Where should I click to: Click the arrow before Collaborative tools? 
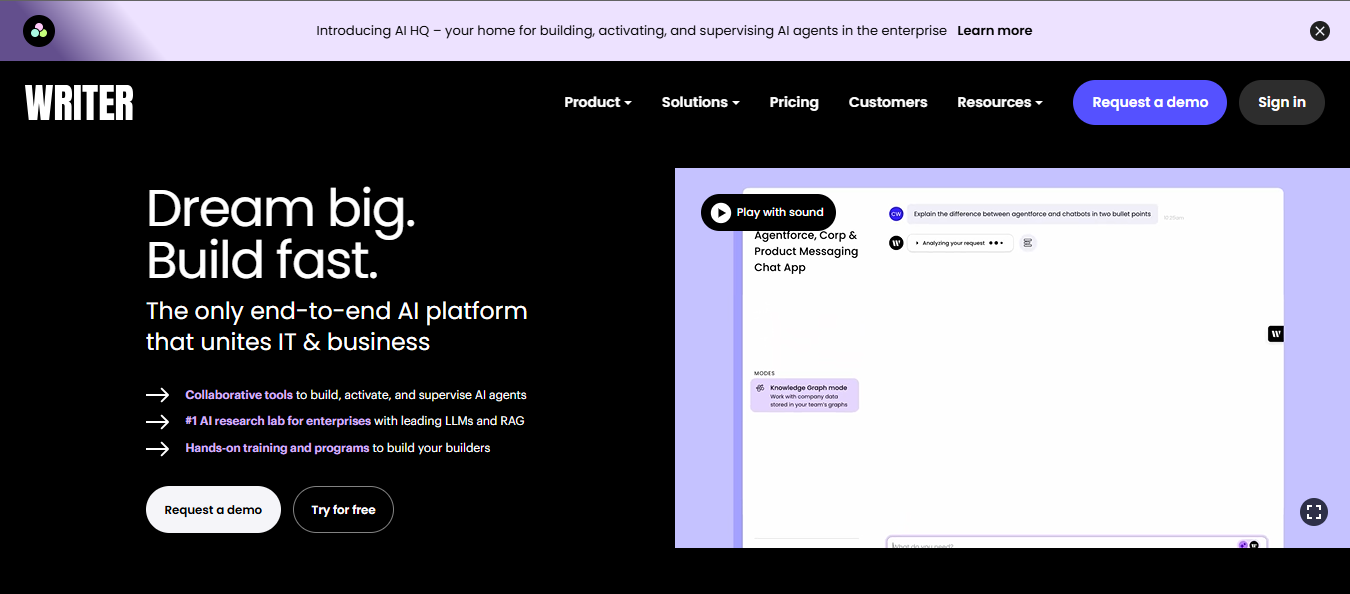tap(158, 395)
